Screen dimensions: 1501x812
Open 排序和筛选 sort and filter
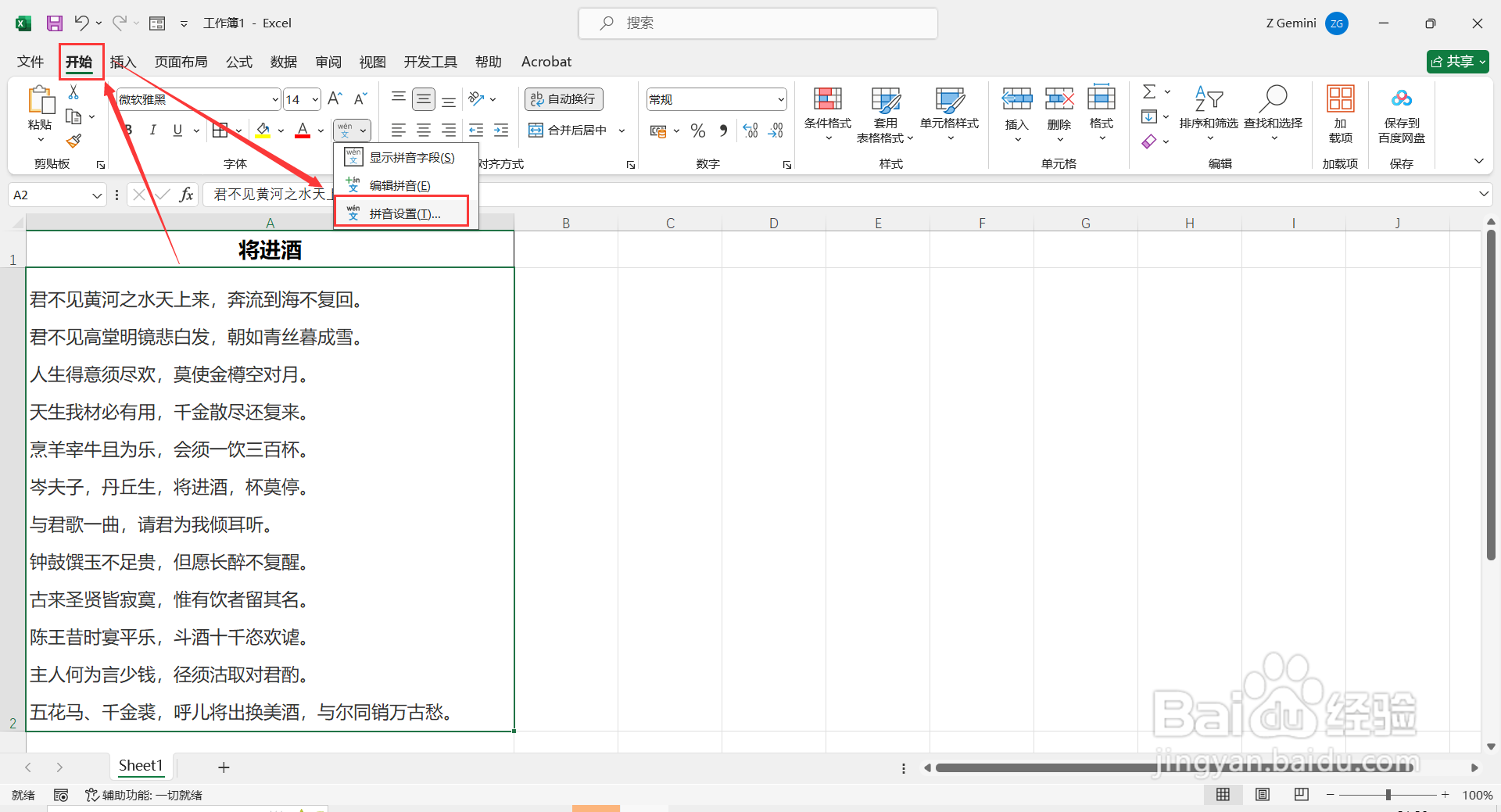point(1209,113)
